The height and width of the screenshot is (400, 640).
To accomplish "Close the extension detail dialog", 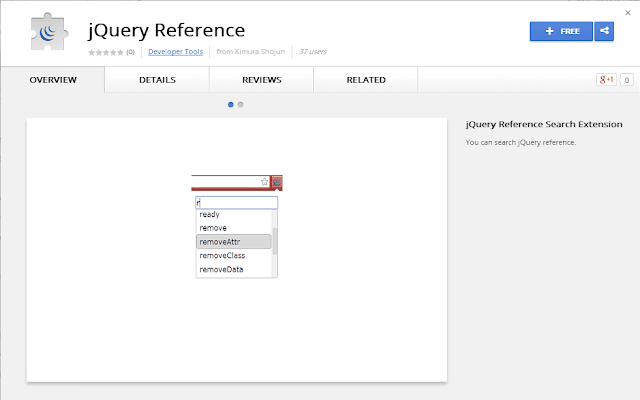I will point(628,13).
